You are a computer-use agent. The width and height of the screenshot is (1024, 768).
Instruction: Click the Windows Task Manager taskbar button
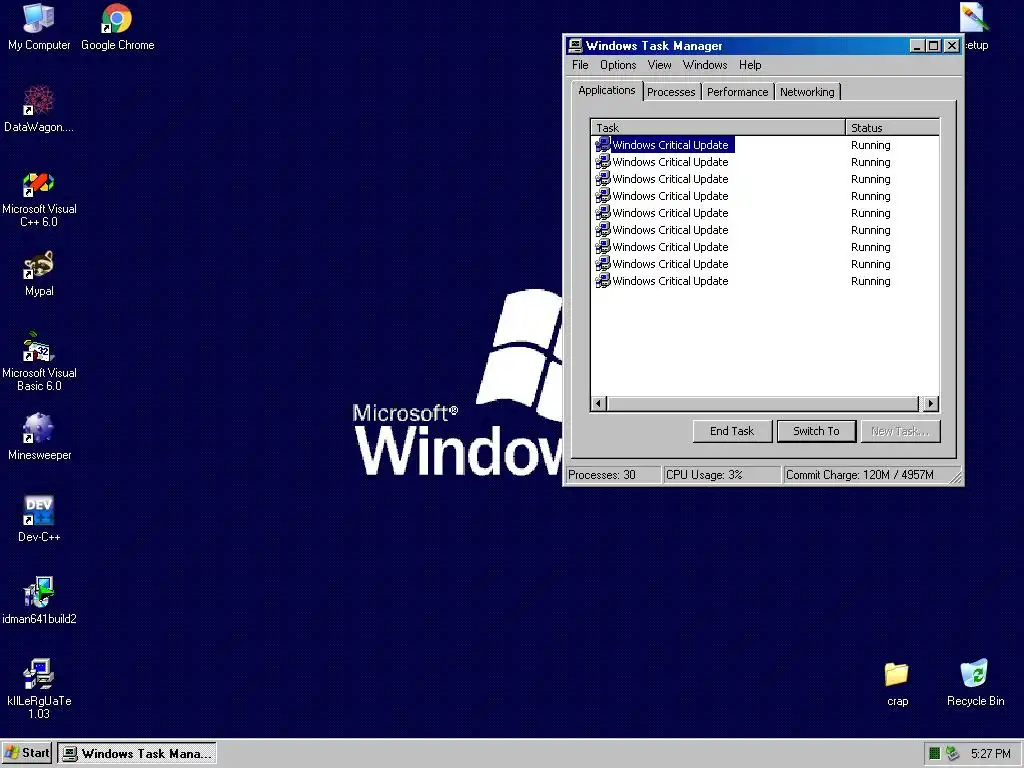click(x=137, y=754)
